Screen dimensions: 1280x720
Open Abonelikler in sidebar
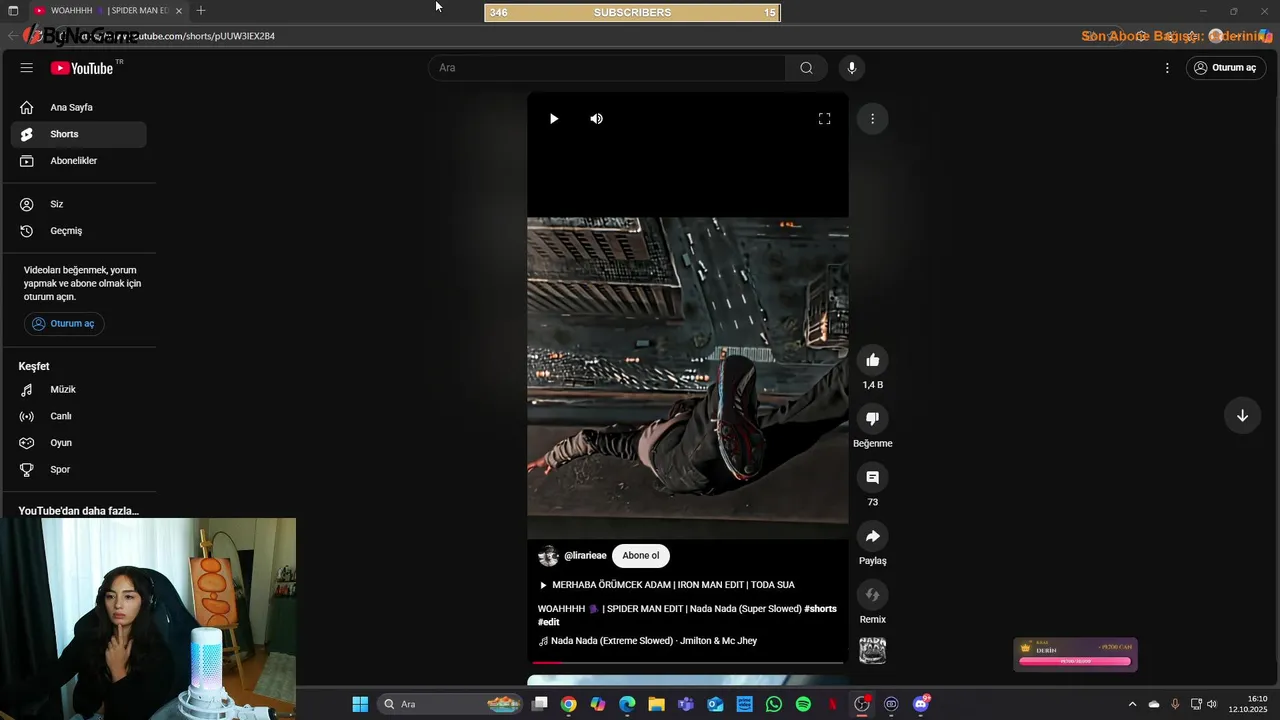tap(79, 161)
